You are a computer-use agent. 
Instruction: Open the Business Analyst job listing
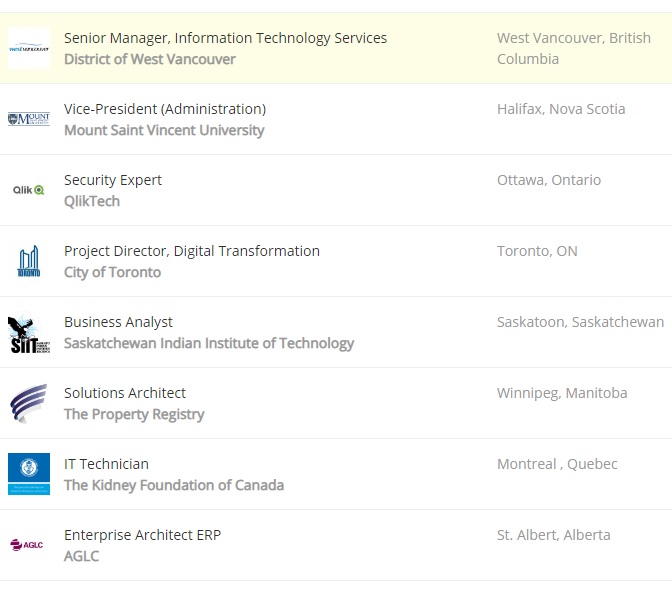point(118,322)
